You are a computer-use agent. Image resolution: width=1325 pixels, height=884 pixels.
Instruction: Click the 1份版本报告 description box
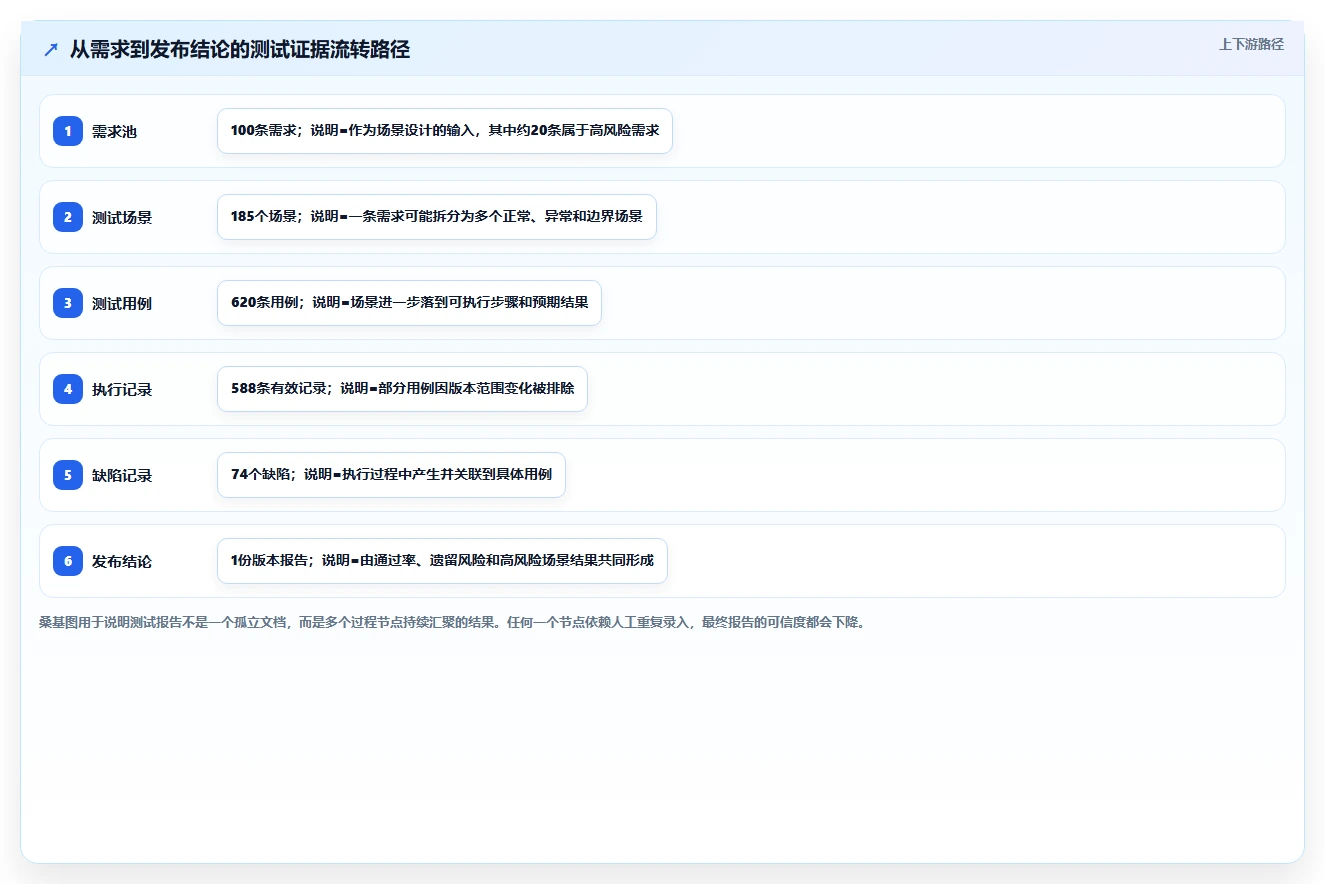click(x=442, y=561)
